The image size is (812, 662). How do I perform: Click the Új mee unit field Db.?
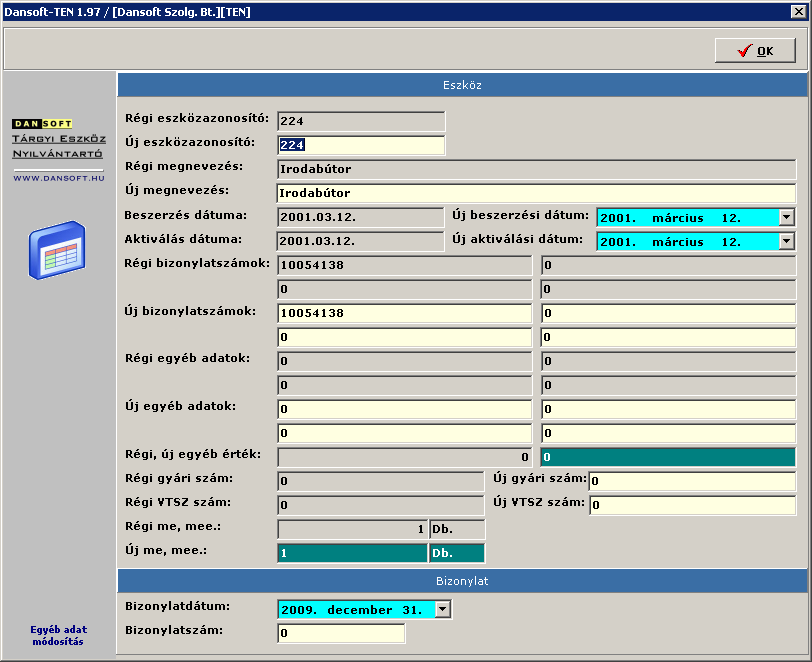(457, 553)
